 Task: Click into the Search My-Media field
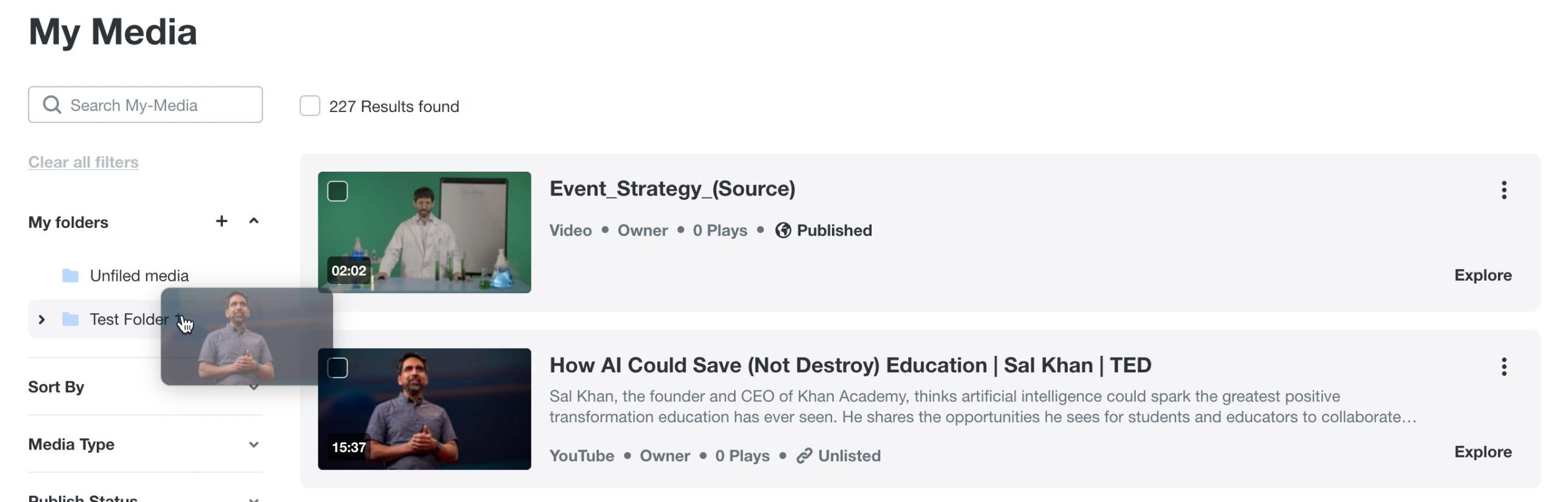(x=159, y=105)
